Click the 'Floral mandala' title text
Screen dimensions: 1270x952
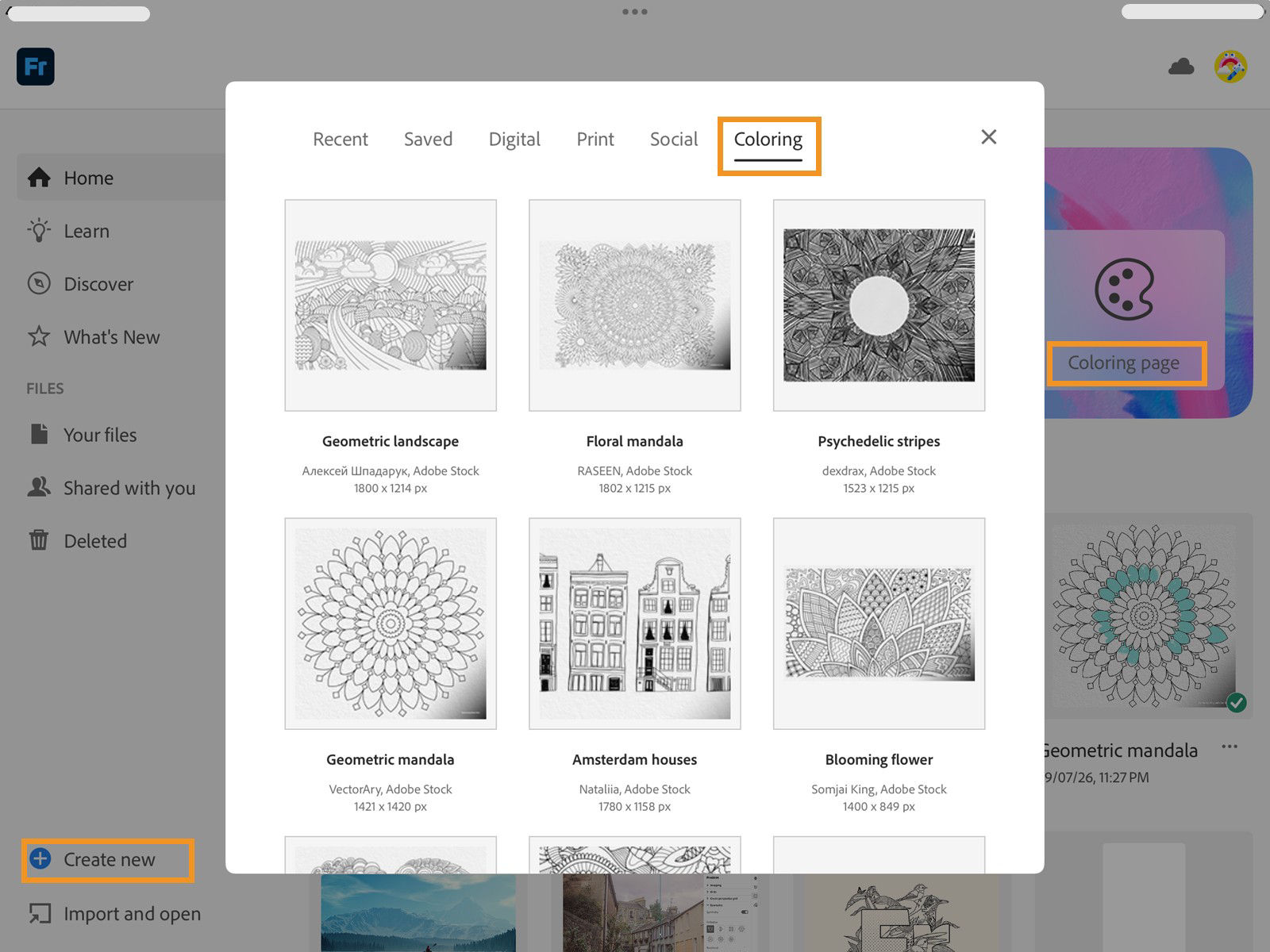point(635,441)
